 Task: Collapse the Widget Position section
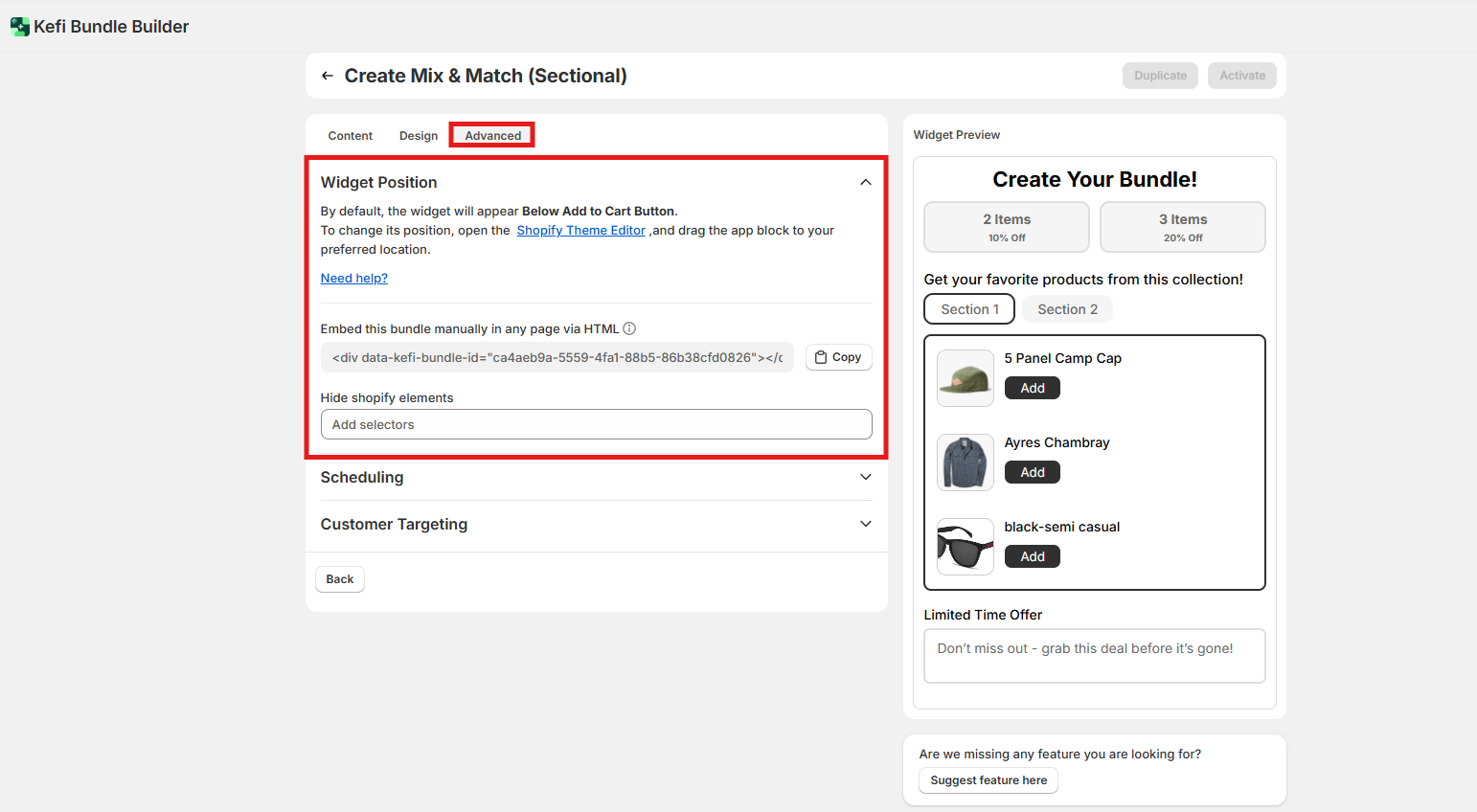pos(865,182)
